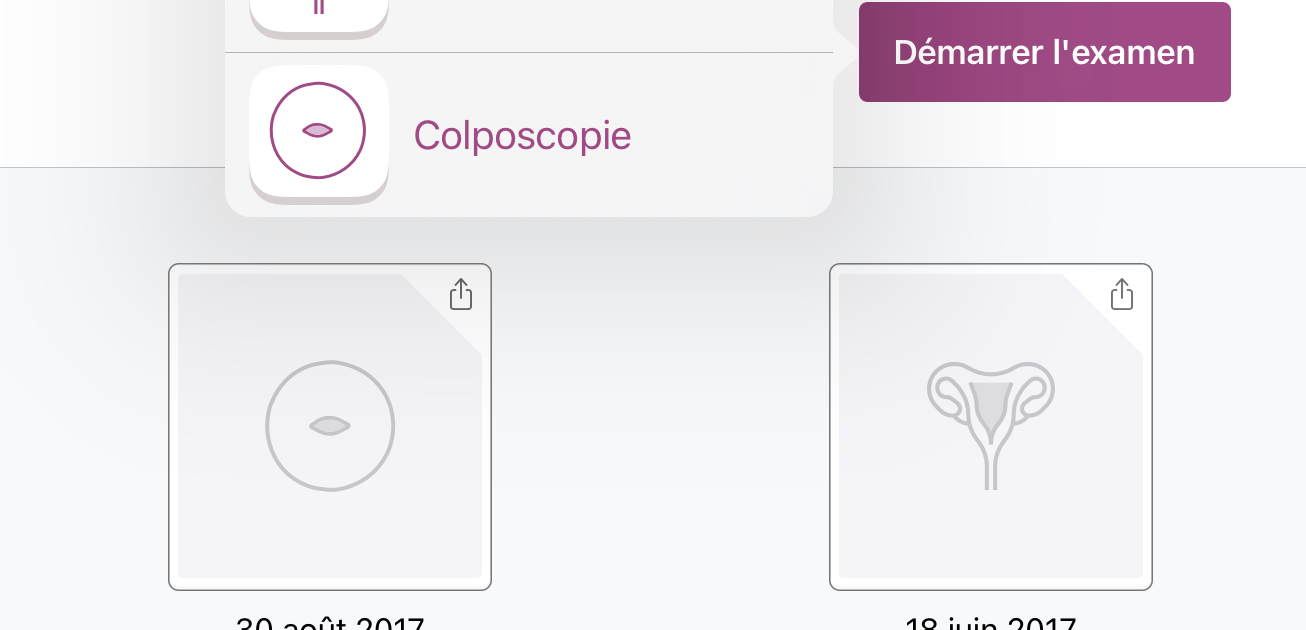Viewport: 1306px width, 630px height.
Task: Pick the Colposcopie row's empty right side
Action: tap(730, 135)
